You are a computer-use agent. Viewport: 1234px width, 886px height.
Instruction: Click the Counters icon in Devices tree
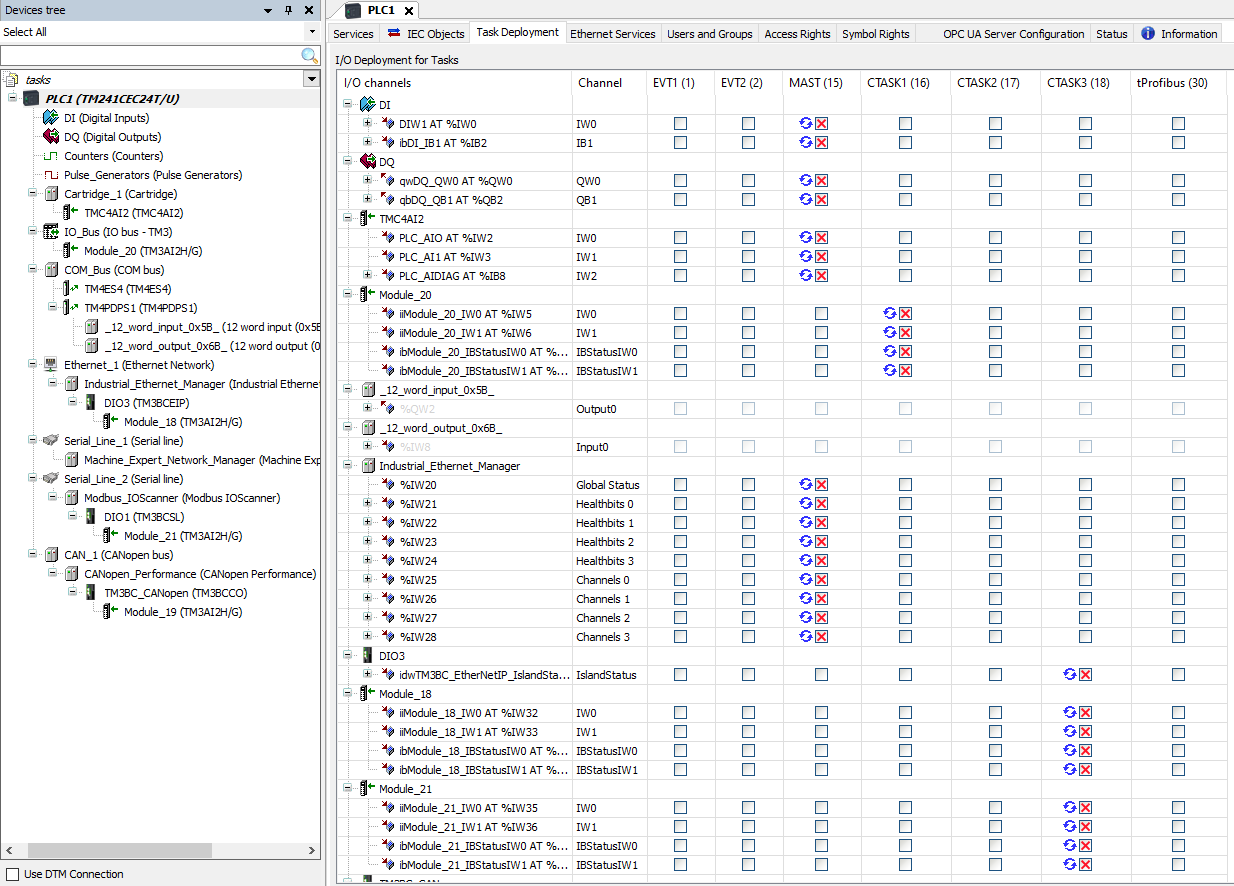[51, 156]
